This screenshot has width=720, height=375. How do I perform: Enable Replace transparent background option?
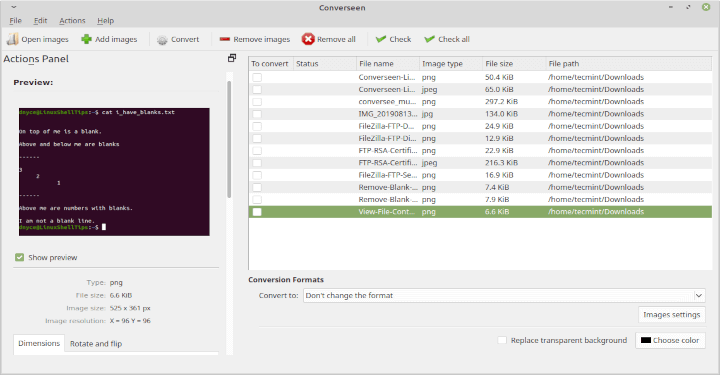(x=502, y=340)
